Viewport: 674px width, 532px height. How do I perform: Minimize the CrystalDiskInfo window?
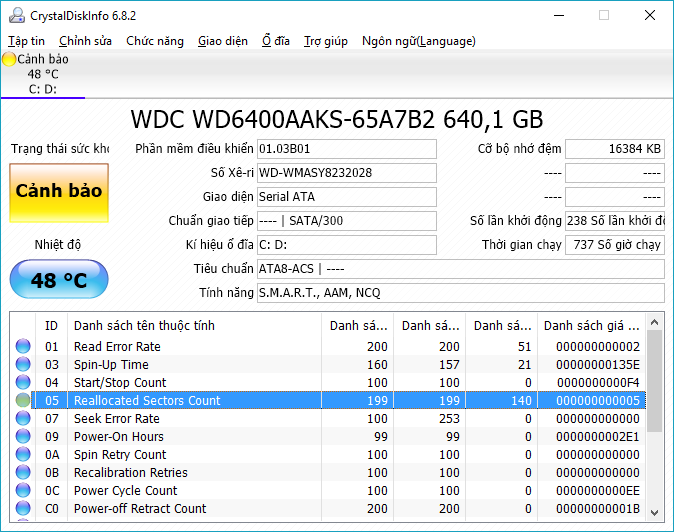coord(559,15)
